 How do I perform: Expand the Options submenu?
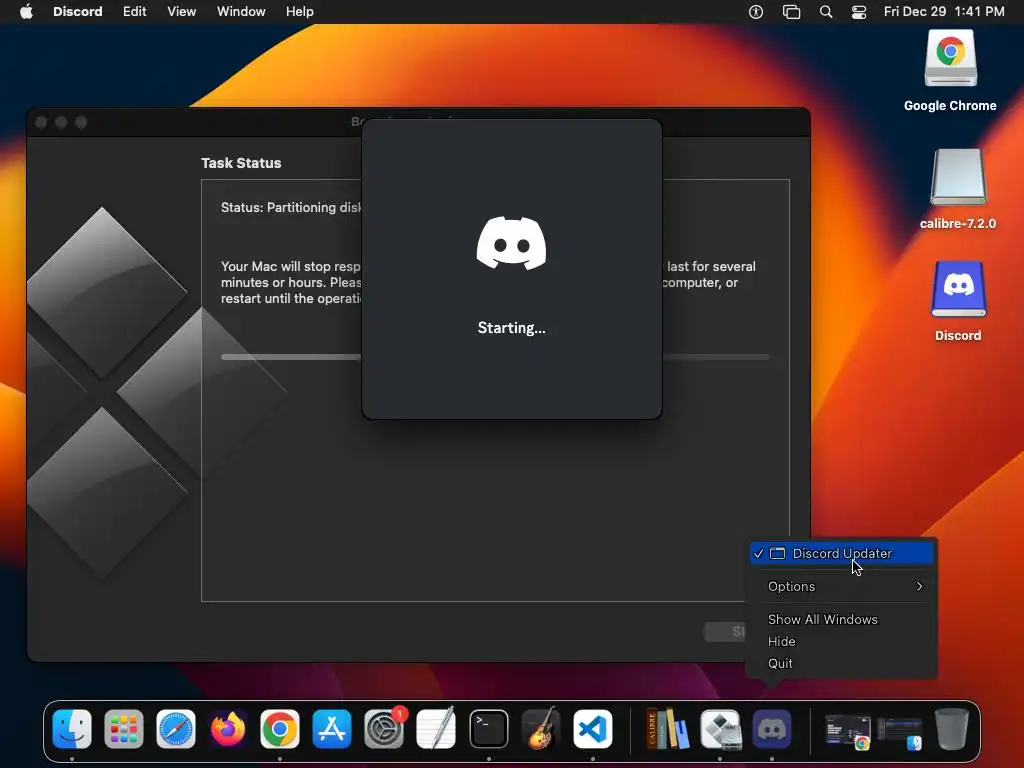click(841, 586)
